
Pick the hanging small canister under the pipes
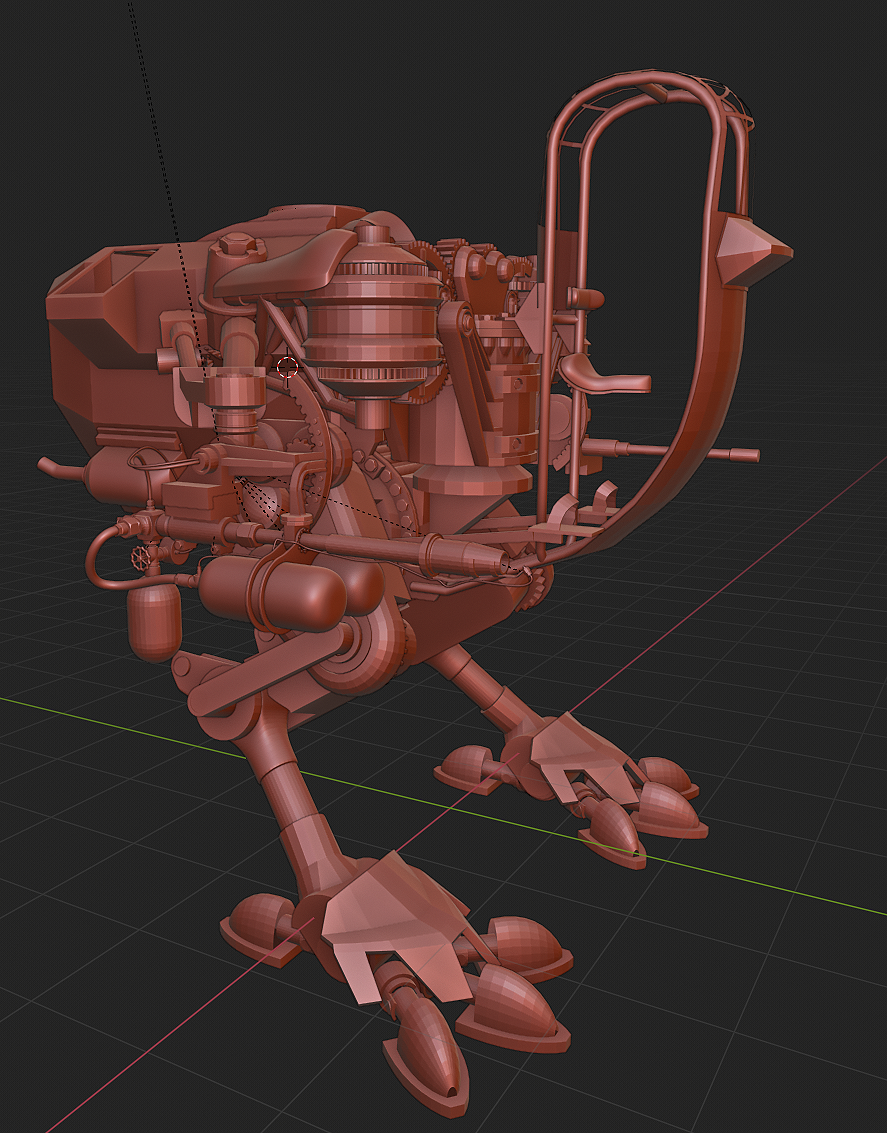click(x=154, y=623)
